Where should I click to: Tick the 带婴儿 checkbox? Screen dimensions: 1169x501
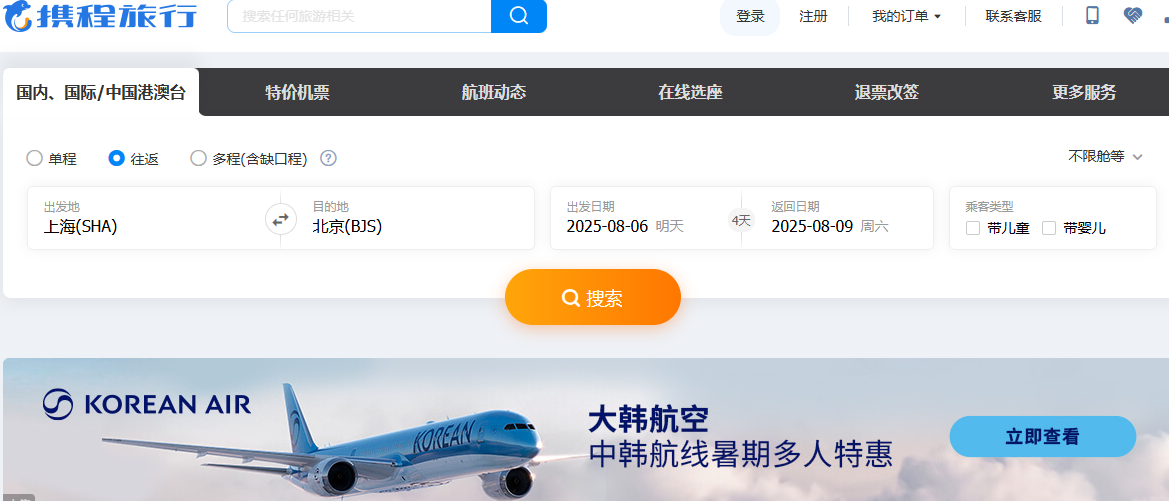1074,228
